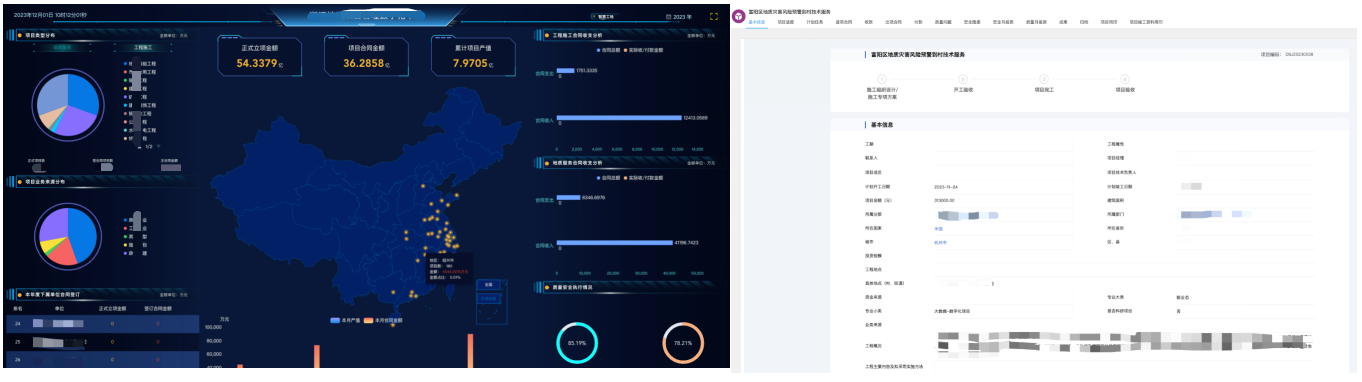Click the purple app logo in project window
Image resolution: width=1362 pixels, height=382 pixels.
[x=738, y=16]
